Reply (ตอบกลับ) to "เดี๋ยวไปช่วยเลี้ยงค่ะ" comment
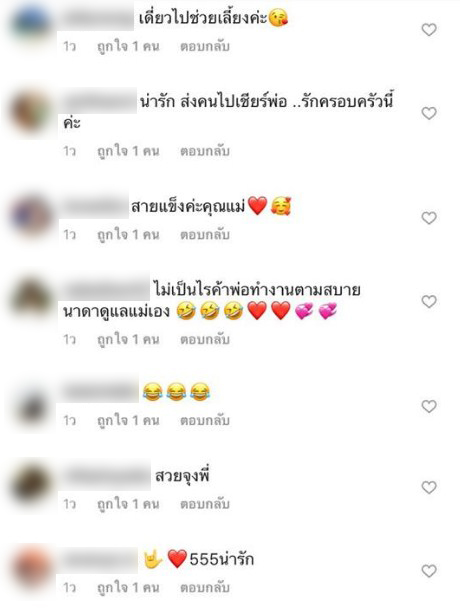Image resolution: width=460 pixels, height=611 pixels. pos(205,46)
